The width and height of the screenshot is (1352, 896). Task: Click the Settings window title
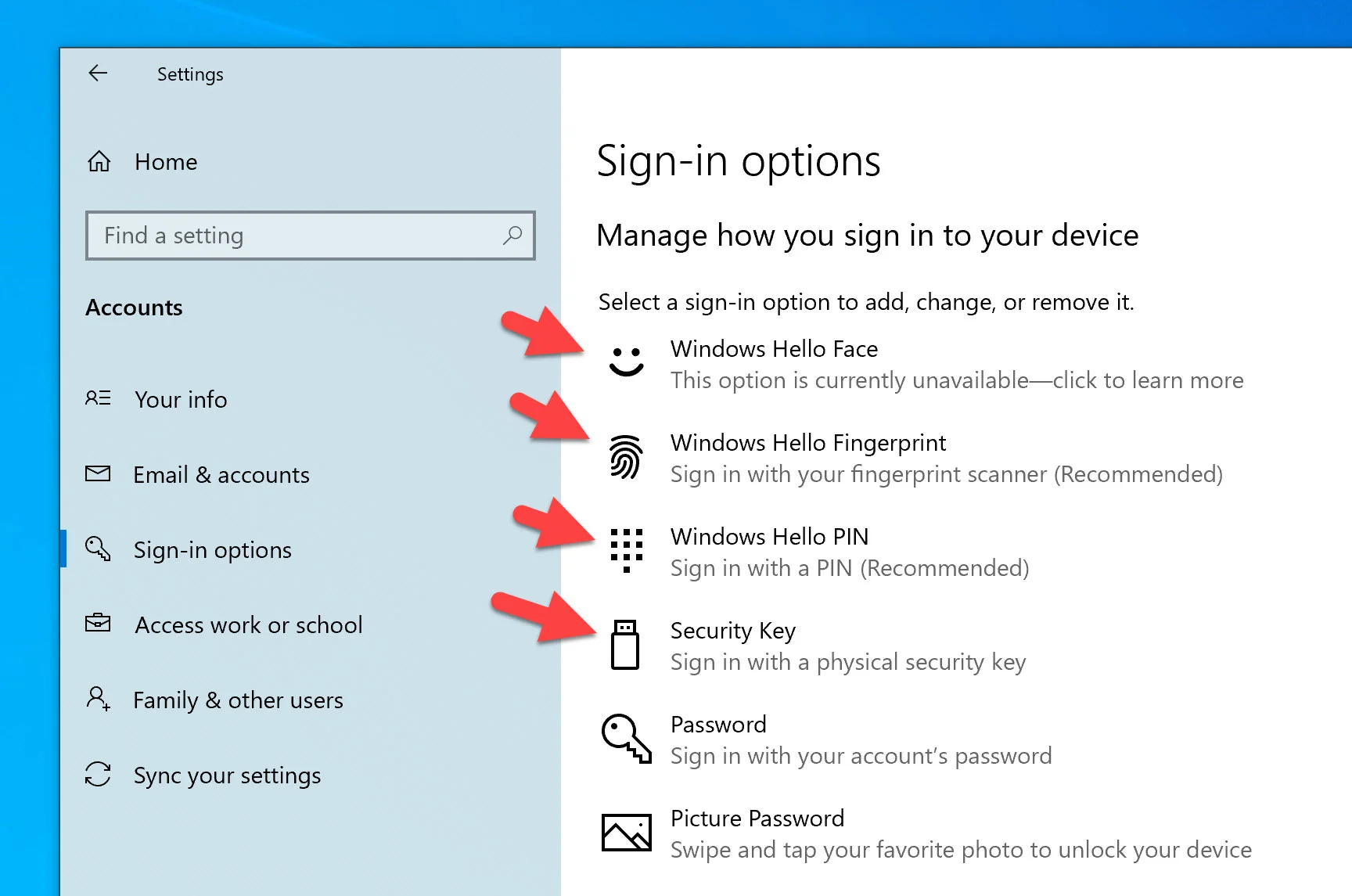click(x=190, y=74)
